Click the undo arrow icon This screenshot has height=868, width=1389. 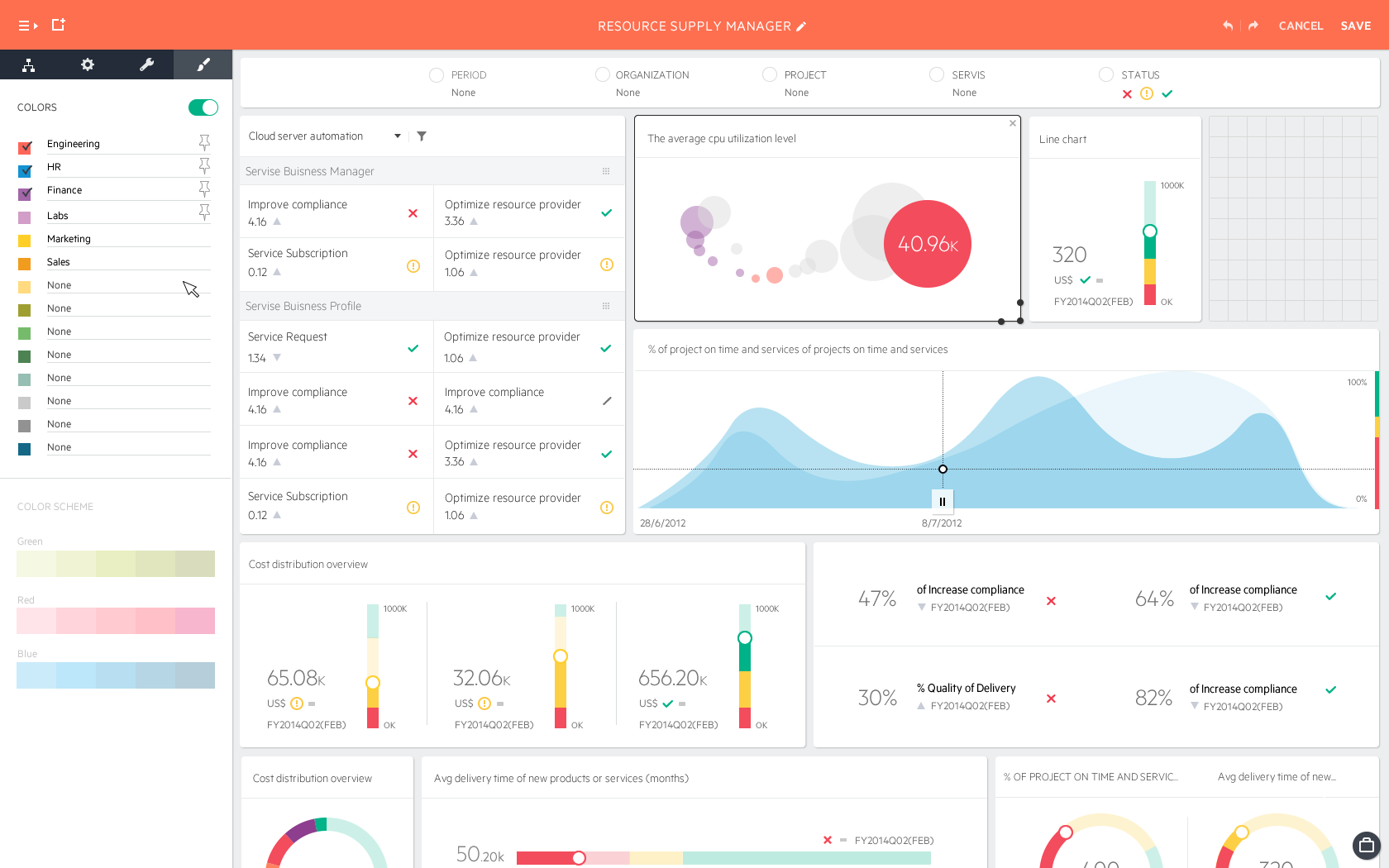[x=1228, y=26]
